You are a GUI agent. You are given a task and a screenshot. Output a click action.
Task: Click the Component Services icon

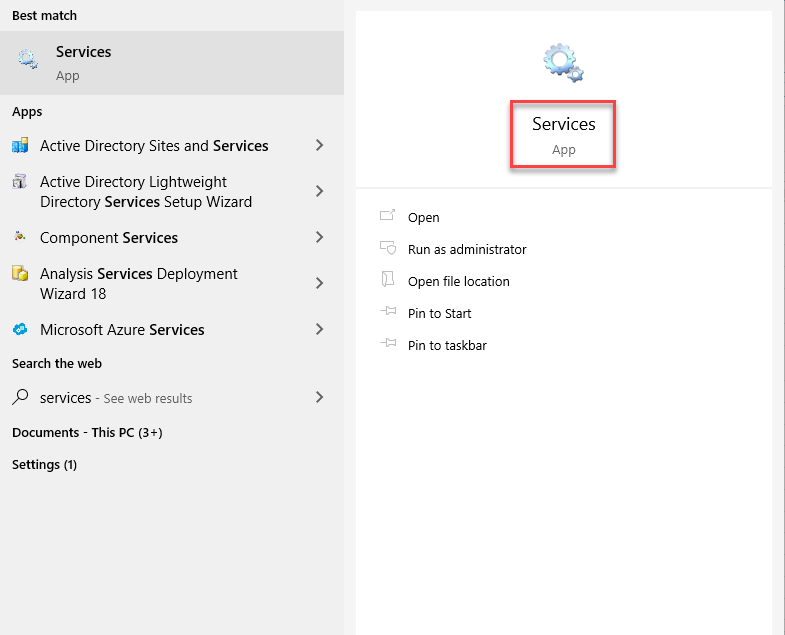[x=20, y=236]
